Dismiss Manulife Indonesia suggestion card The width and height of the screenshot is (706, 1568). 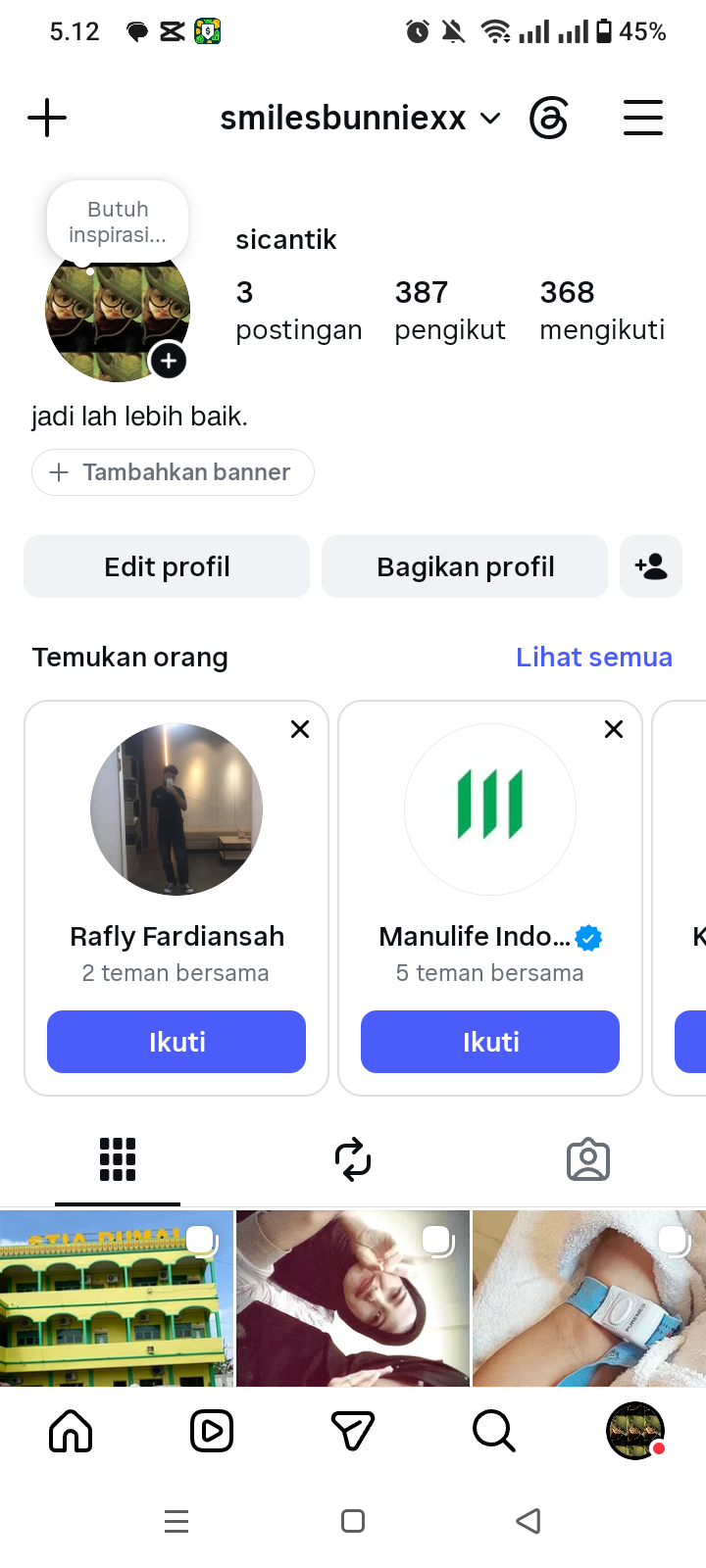[614, 729]
